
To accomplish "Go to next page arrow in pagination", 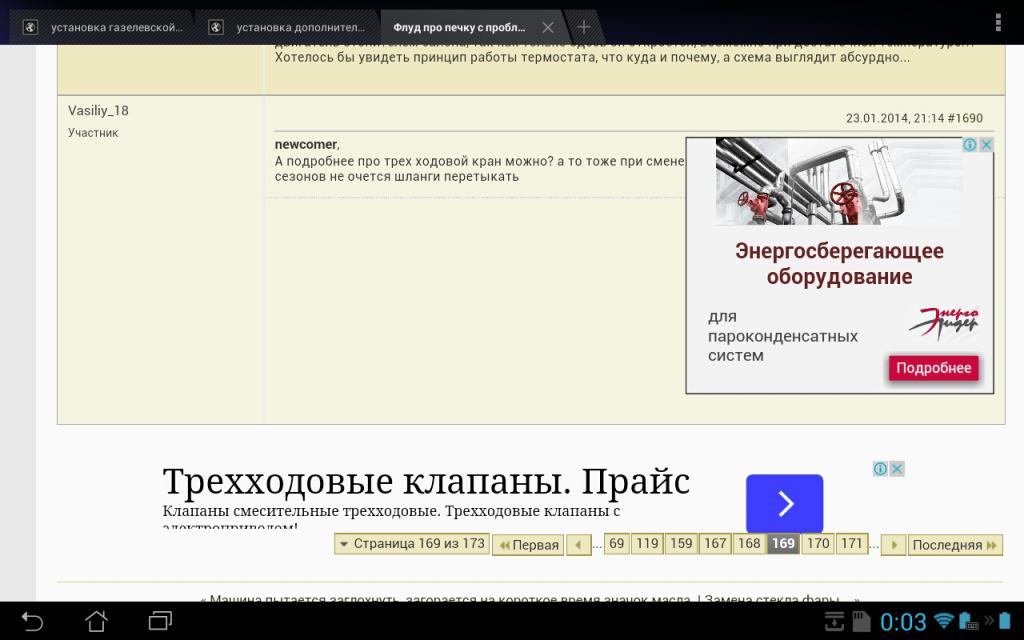I will click(894, 545).
